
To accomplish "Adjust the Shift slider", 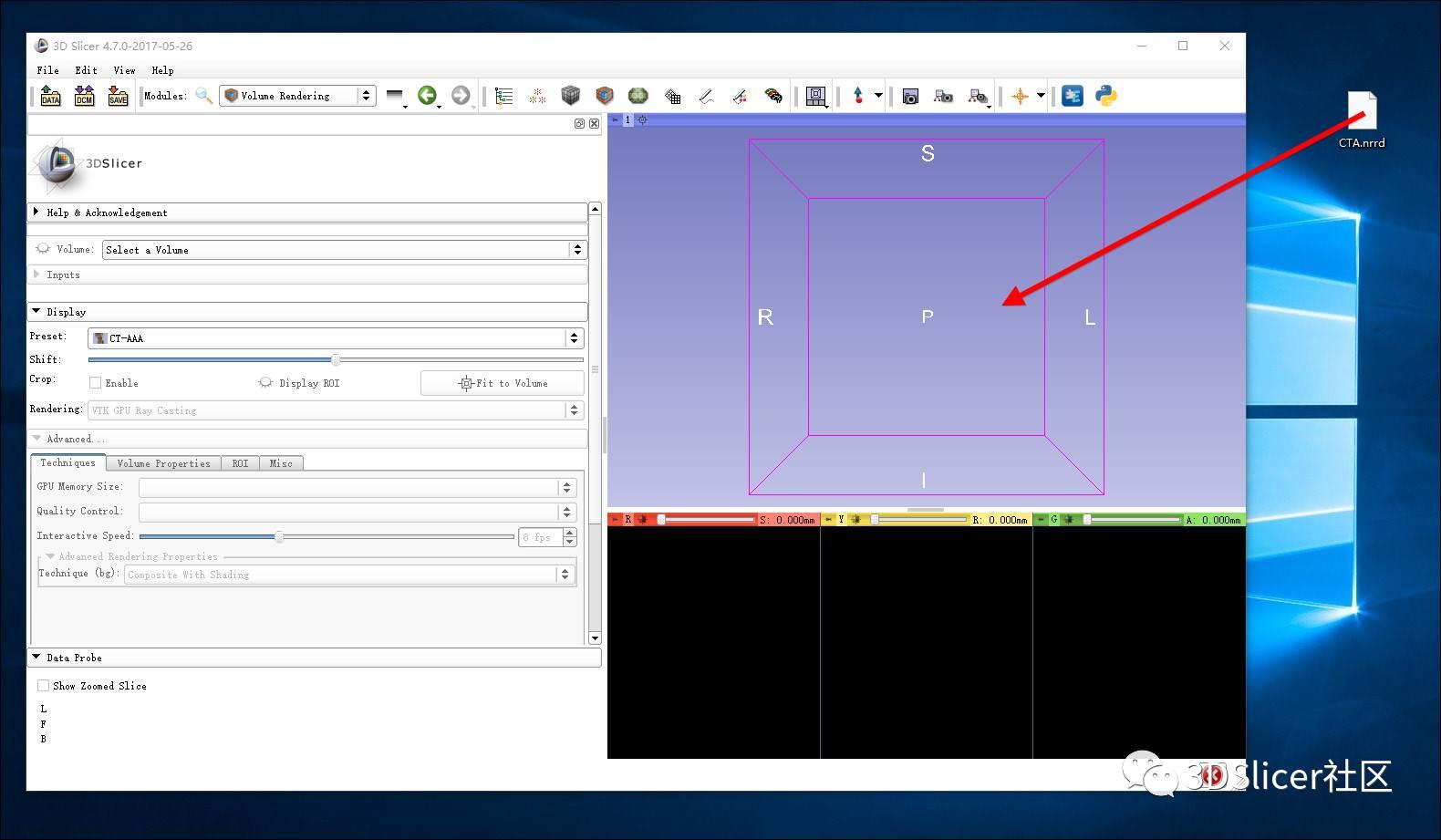I will (x=336, y=359).
